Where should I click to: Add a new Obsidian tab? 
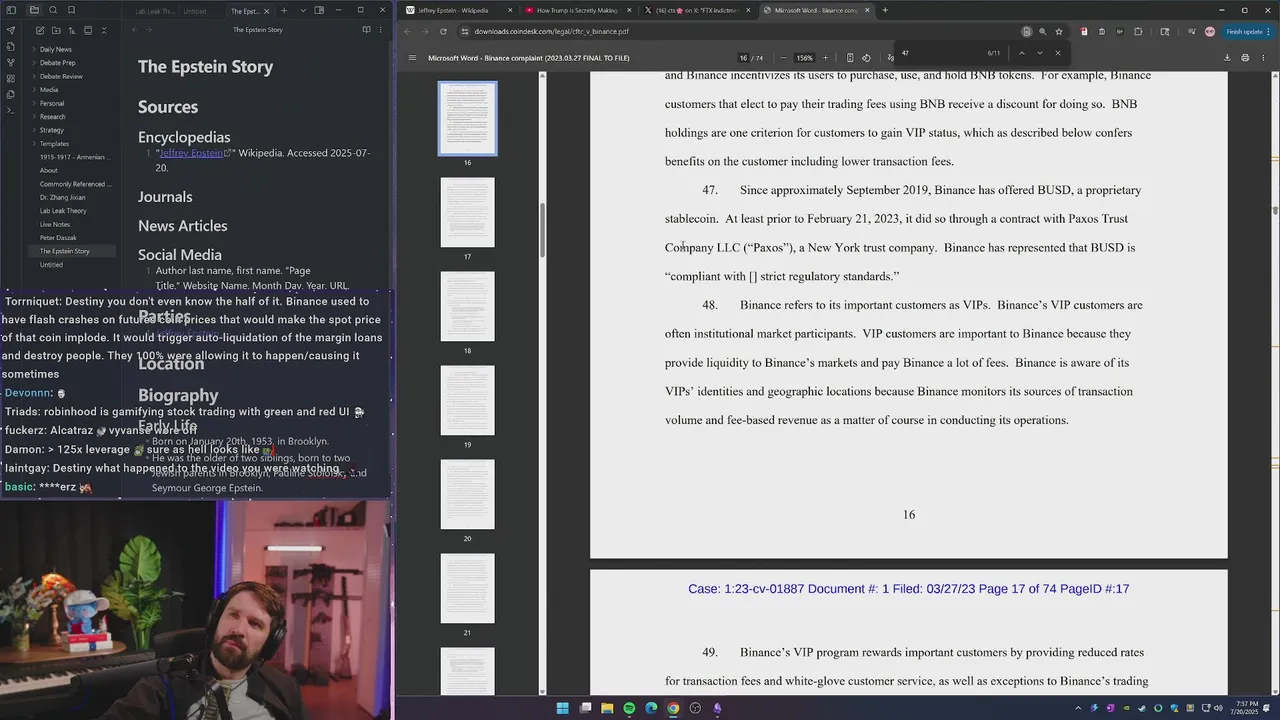point(284,10)
